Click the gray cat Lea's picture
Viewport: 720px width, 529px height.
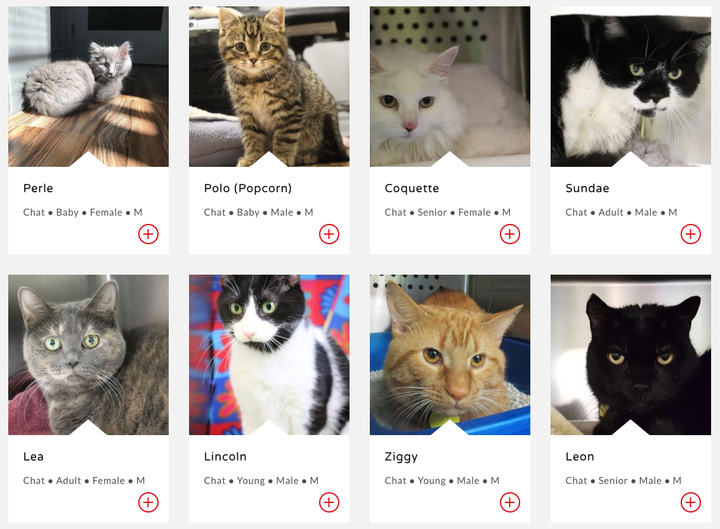(x=88, y=355)
